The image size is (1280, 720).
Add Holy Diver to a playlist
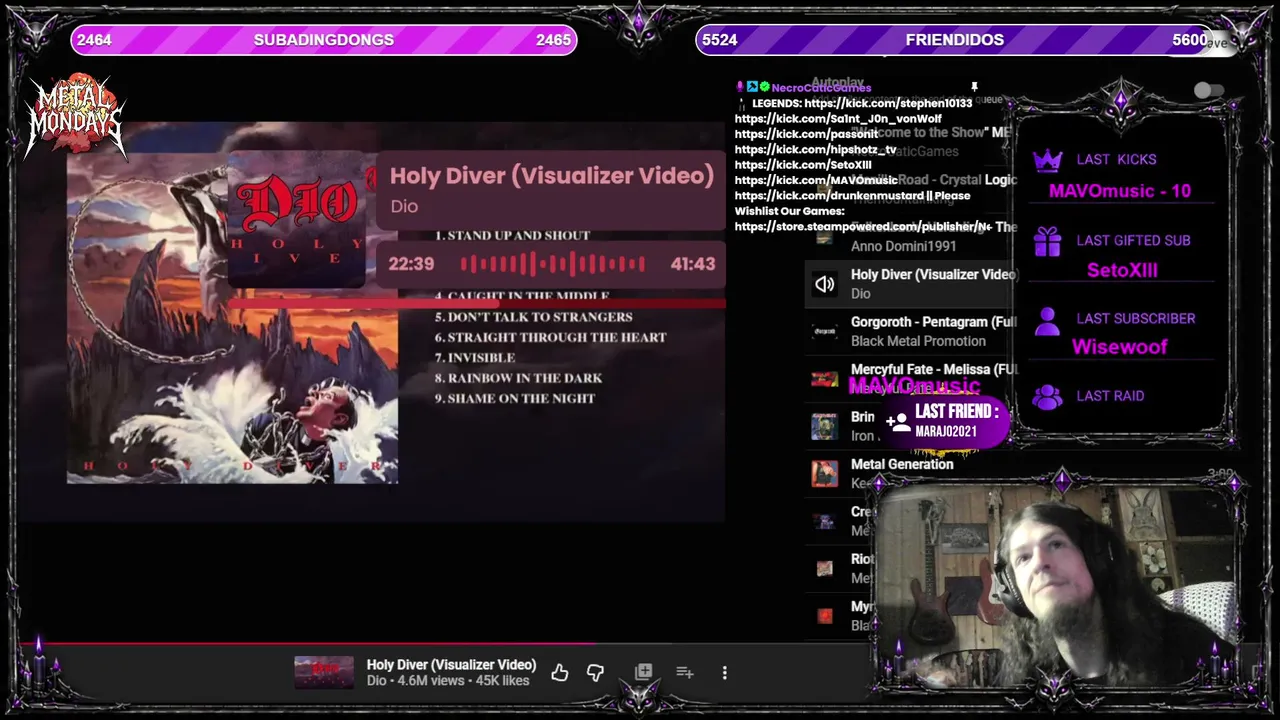pos(685,673)
